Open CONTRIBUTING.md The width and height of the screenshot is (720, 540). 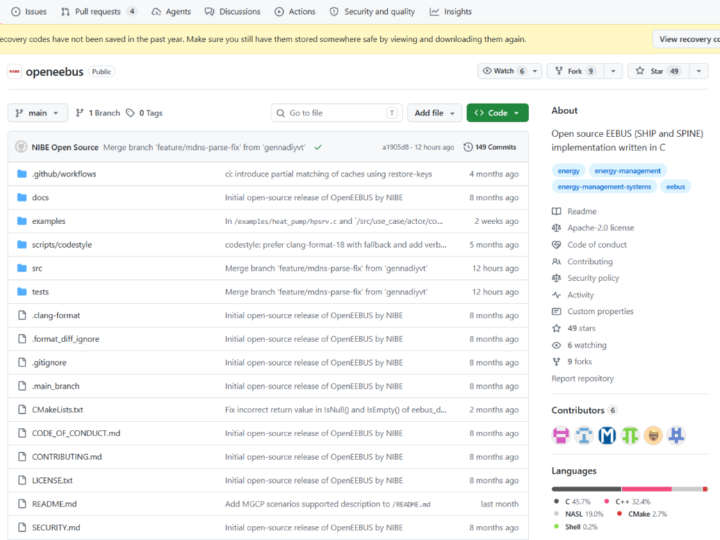67,457
